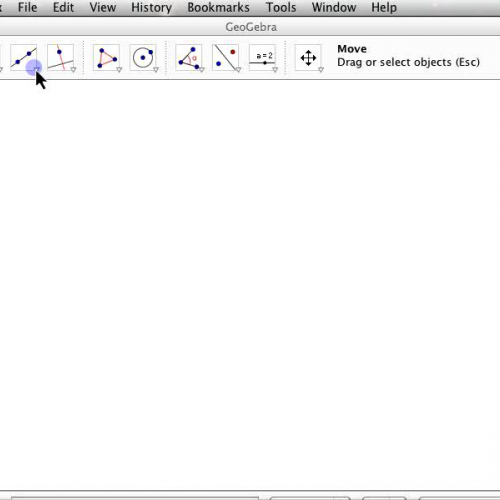Select the Reflect Object about Line tool
500x500 pixels.
(225, 57)
